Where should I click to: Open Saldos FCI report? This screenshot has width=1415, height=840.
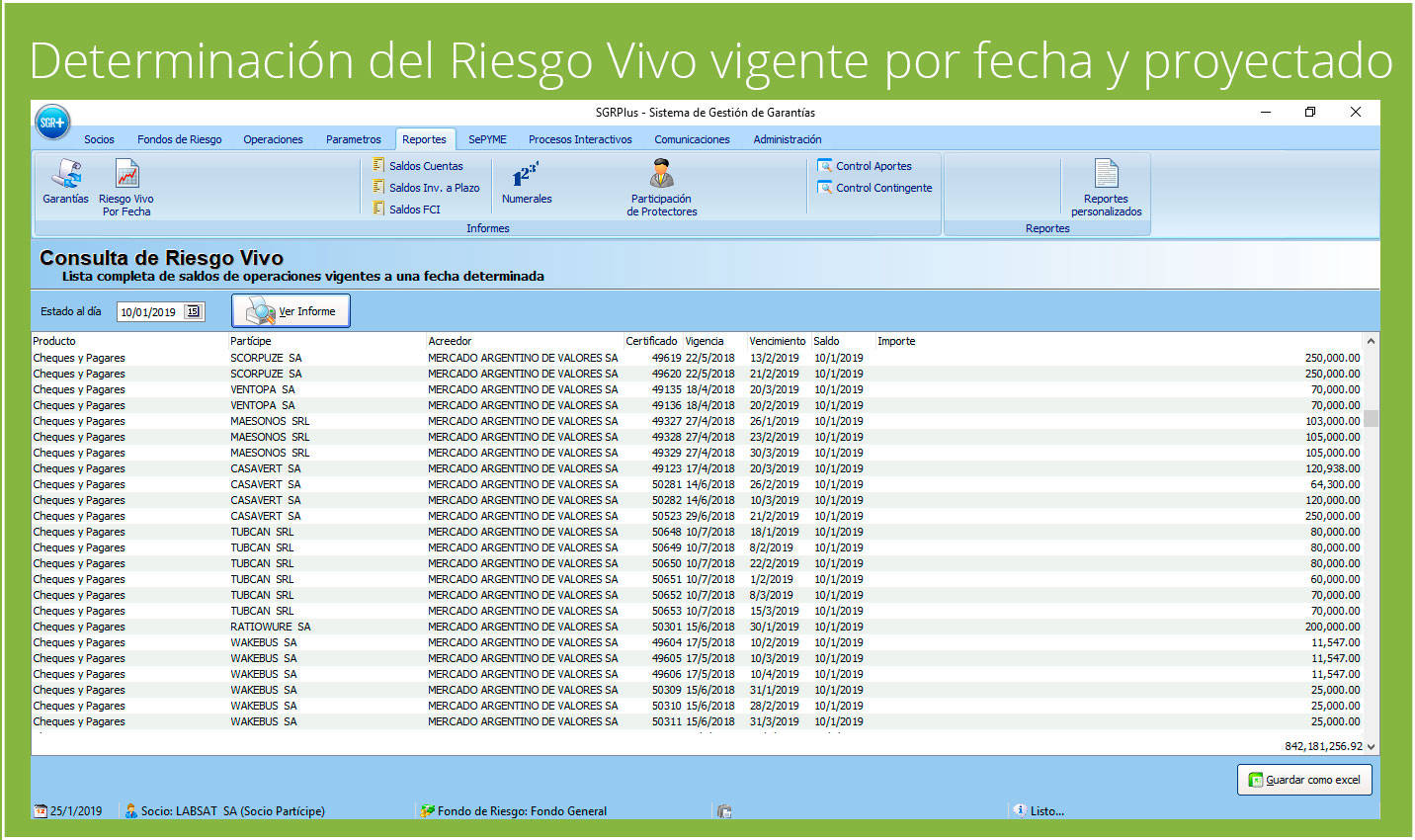click(x=413, y=210)
